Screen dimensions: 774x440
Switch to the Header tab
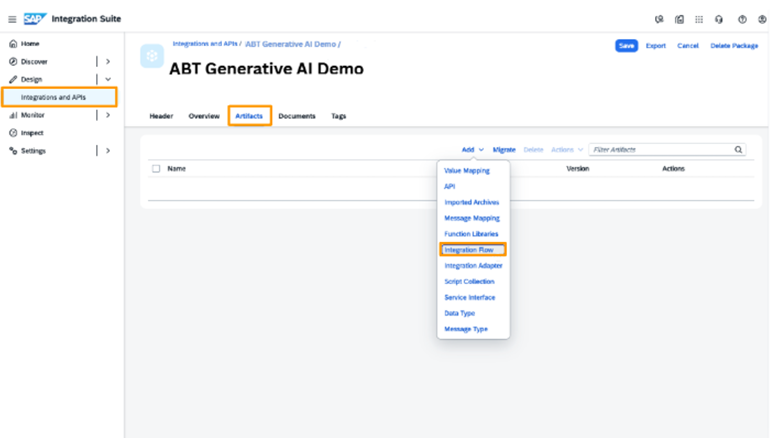161,116
